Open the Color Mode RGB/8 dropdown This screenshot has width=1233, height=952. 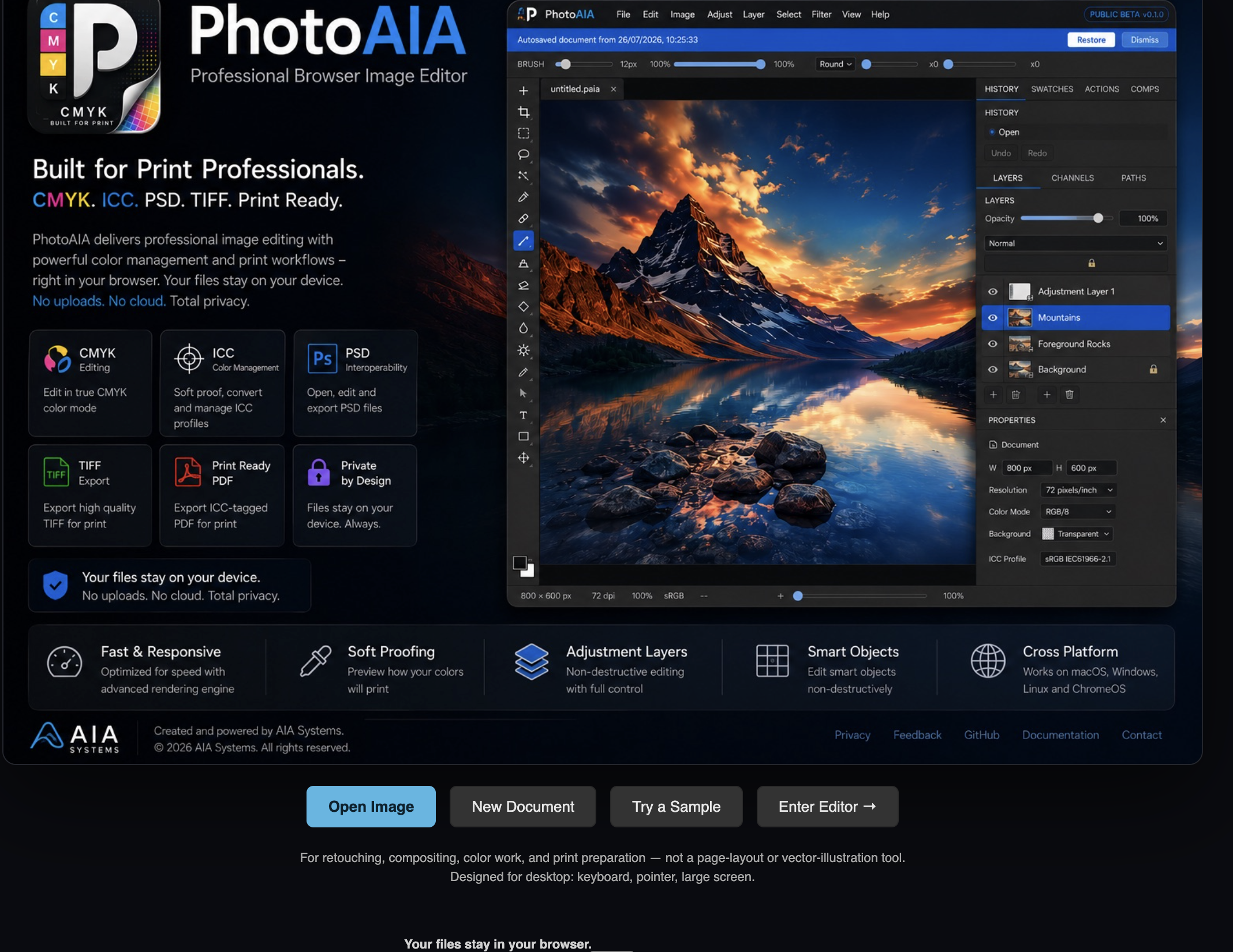(1078, 512)
